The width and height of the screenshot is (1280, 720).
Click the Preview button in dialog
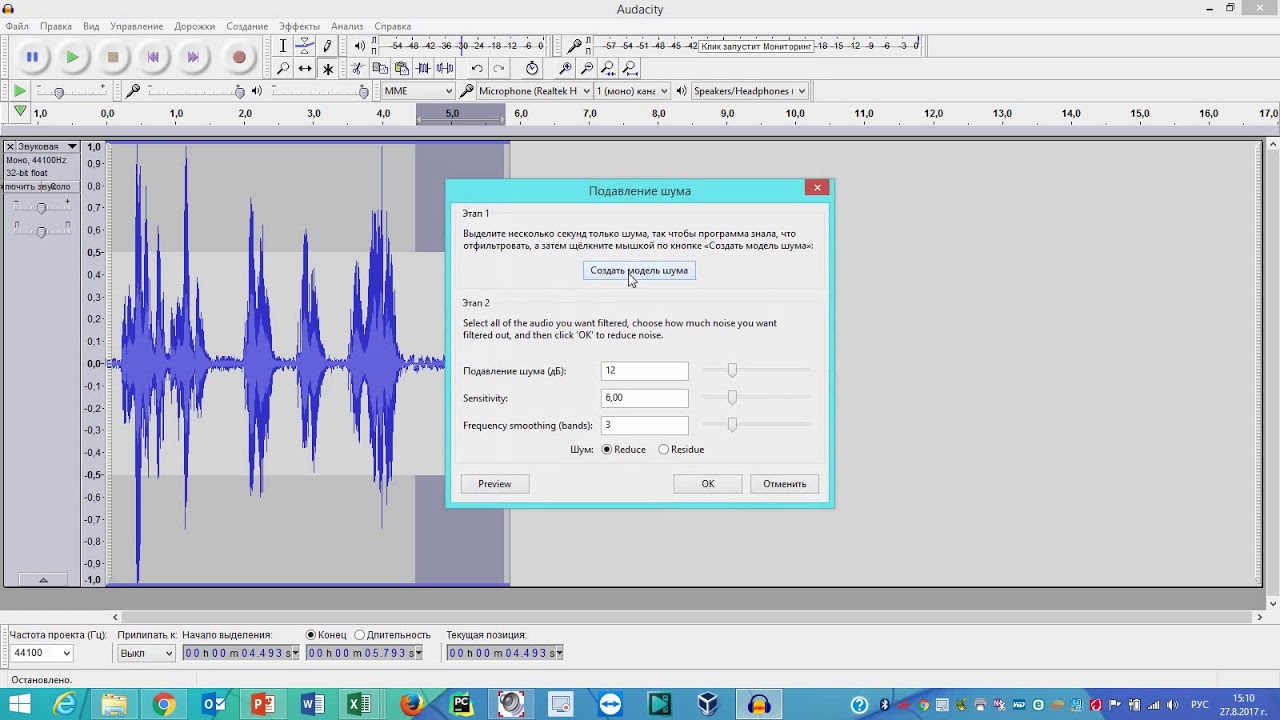pyautogui.click(x=494, y=484)
